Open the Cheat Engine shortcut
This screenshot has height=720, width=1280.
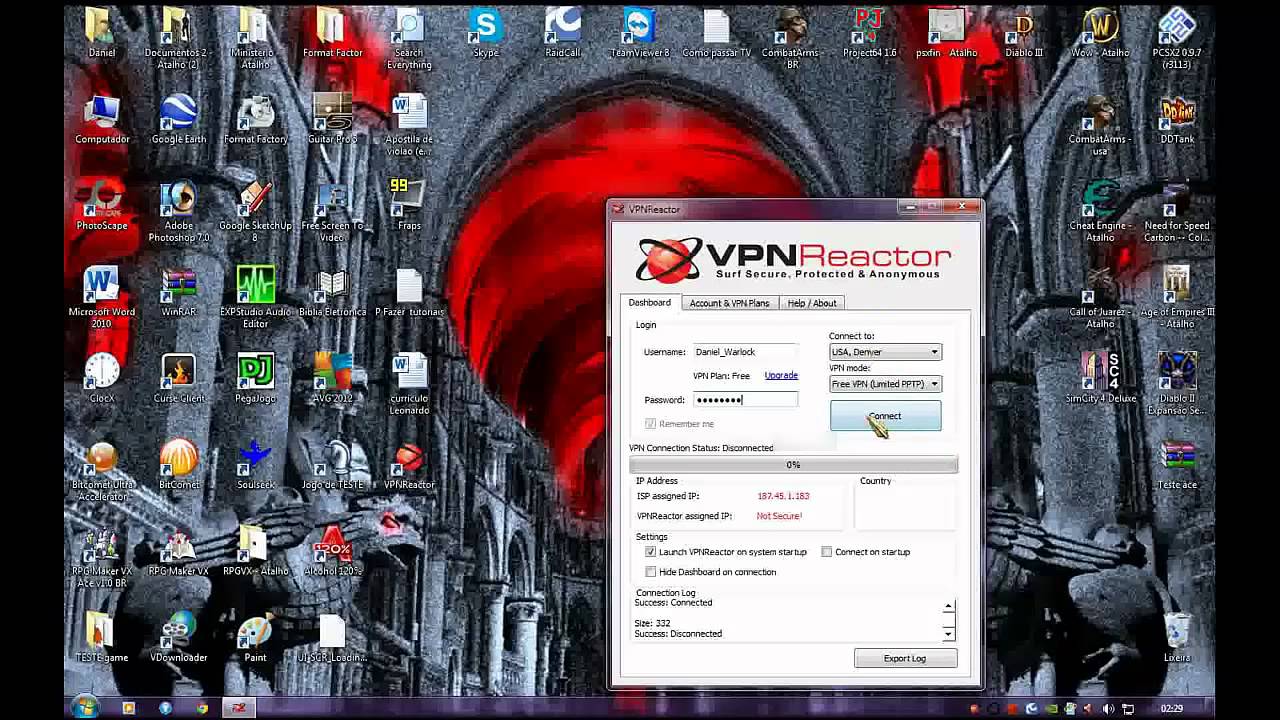click(x=1100, y=212)
